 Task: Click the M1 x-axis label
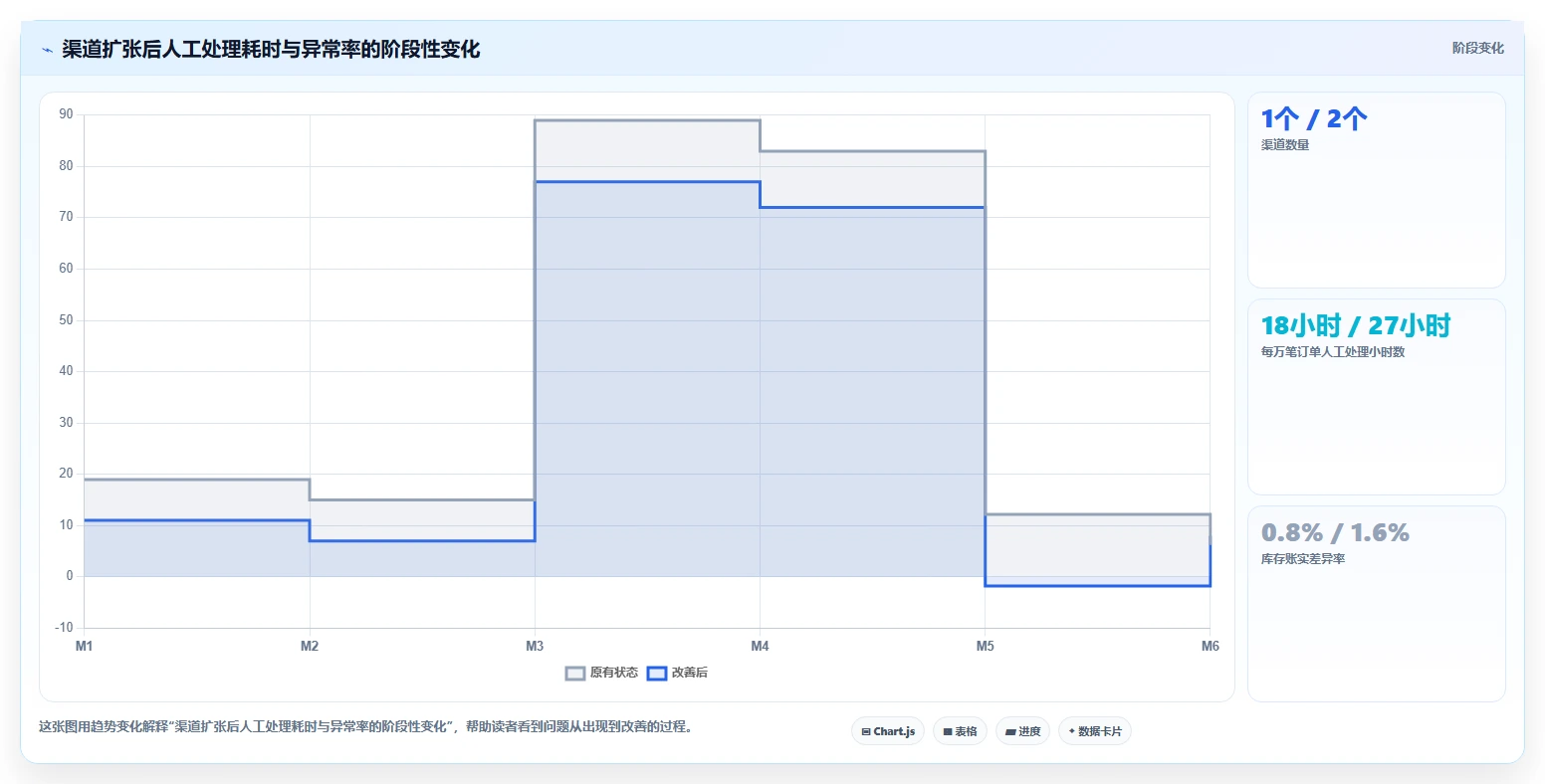[85, 647]
